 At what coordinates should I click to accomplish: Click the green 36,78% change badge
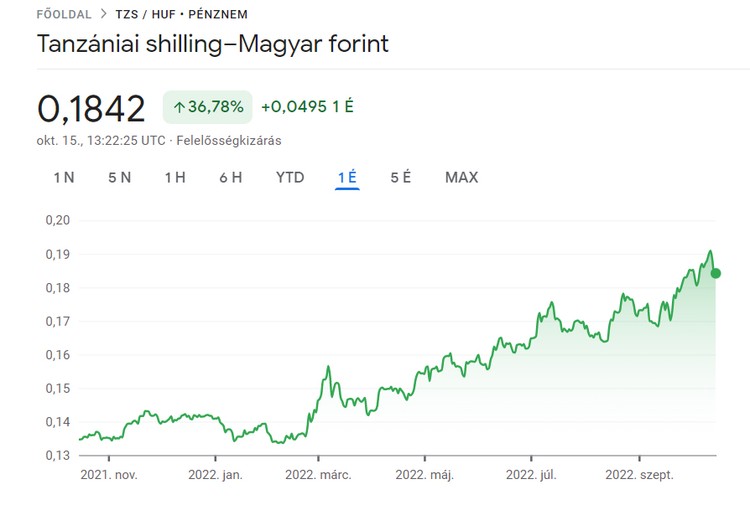tap(207, 107)
